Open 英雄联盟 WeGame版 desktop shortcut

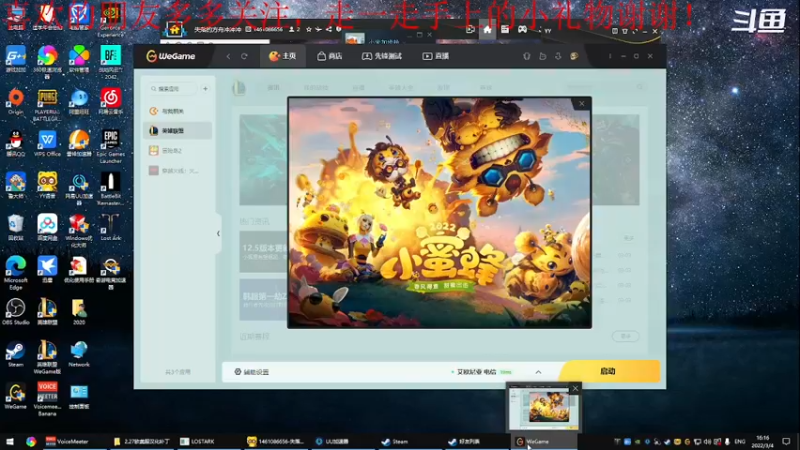[x=47, y=357]
